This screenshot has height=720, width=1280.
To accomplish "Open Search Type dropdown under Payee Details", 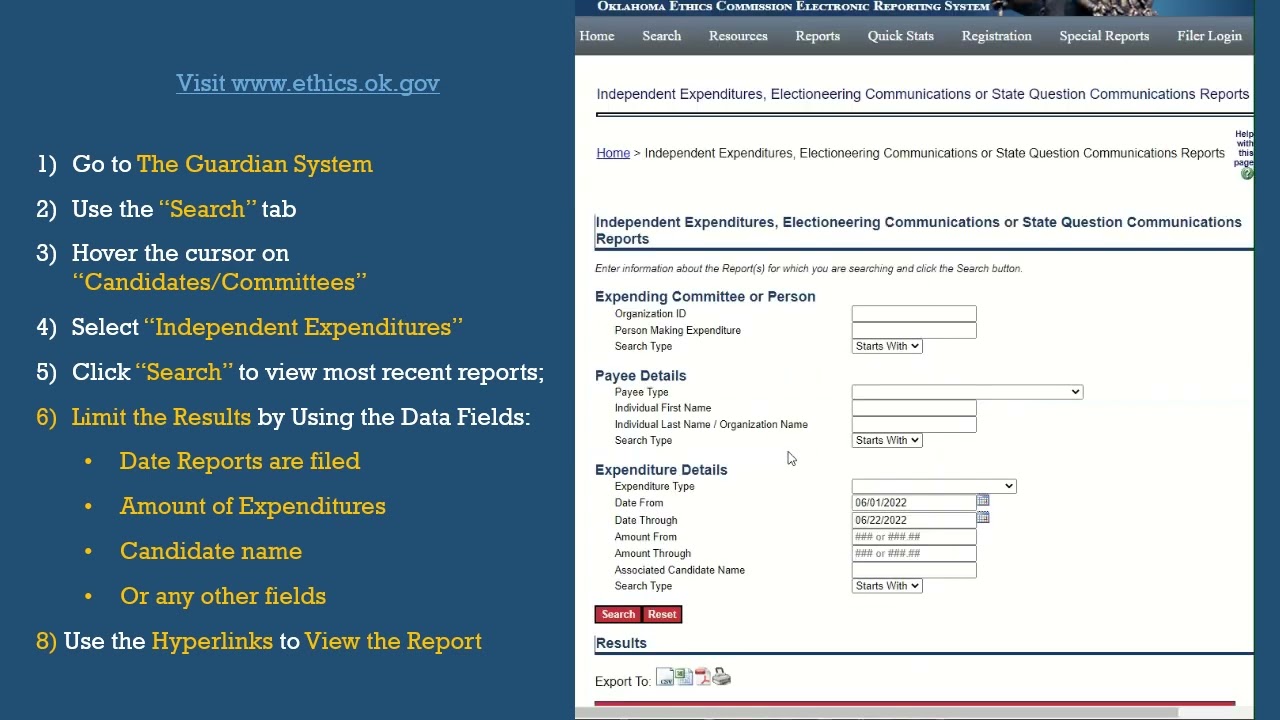I will coord(887,440).
